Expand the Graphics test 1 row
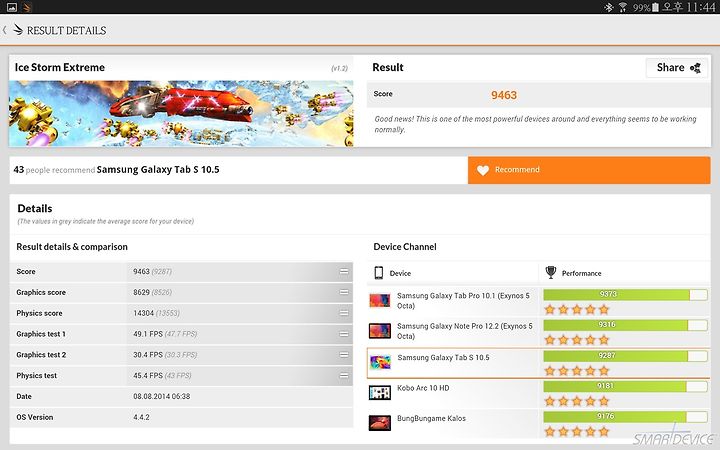This screenshot has width=720, height=450. [x=343, y=334]
